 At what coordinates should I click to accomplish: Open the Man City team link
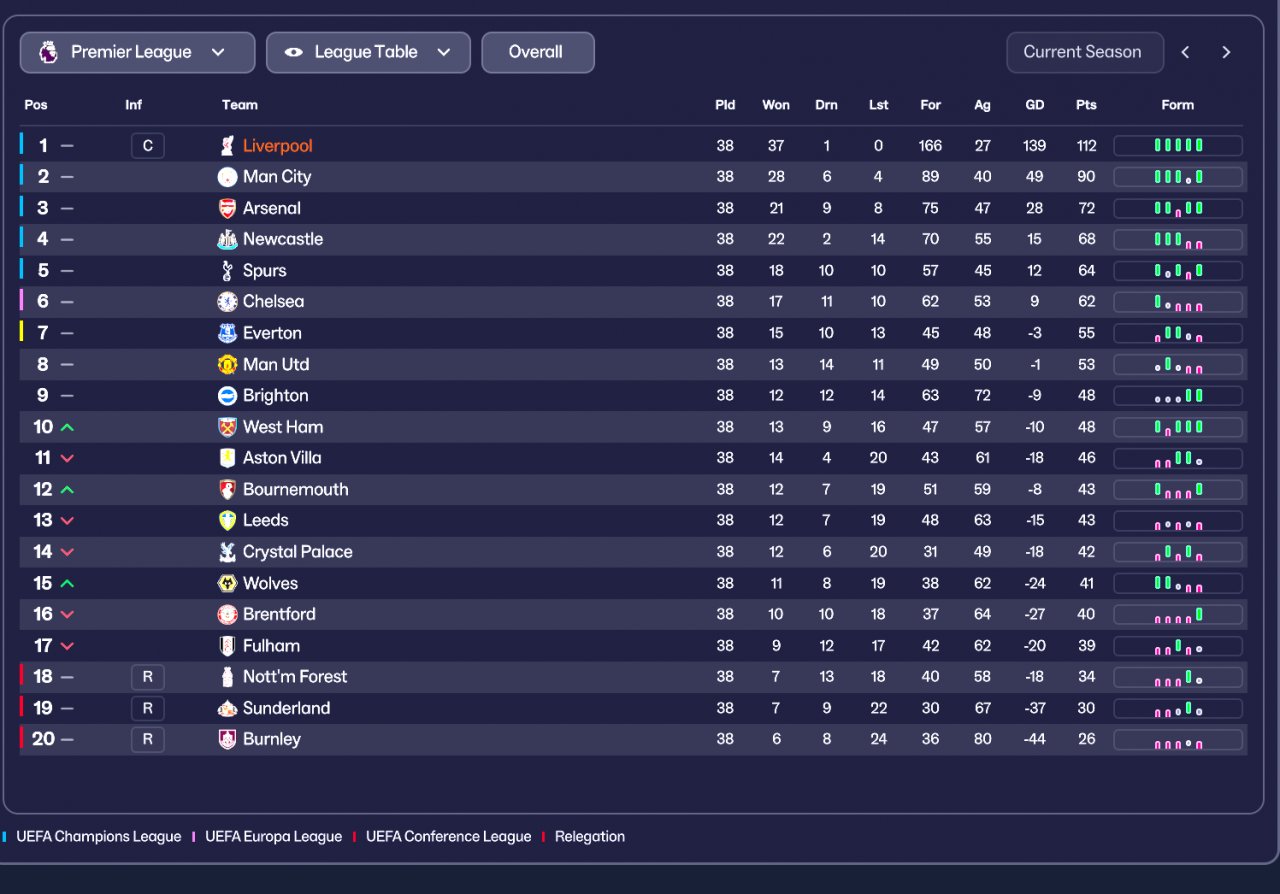click(x=277, y=177)
